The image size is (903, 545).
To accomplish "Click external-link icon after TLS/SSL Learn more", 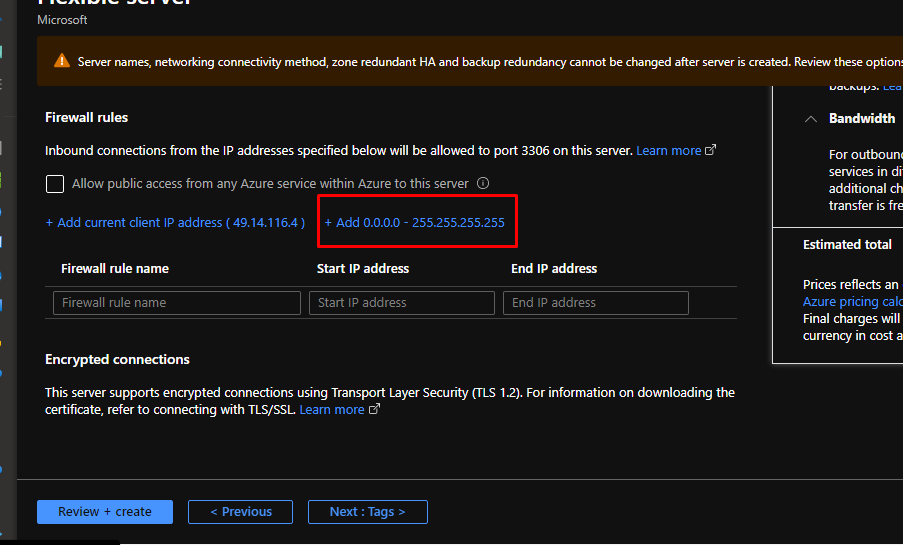I will coord(374,410).
